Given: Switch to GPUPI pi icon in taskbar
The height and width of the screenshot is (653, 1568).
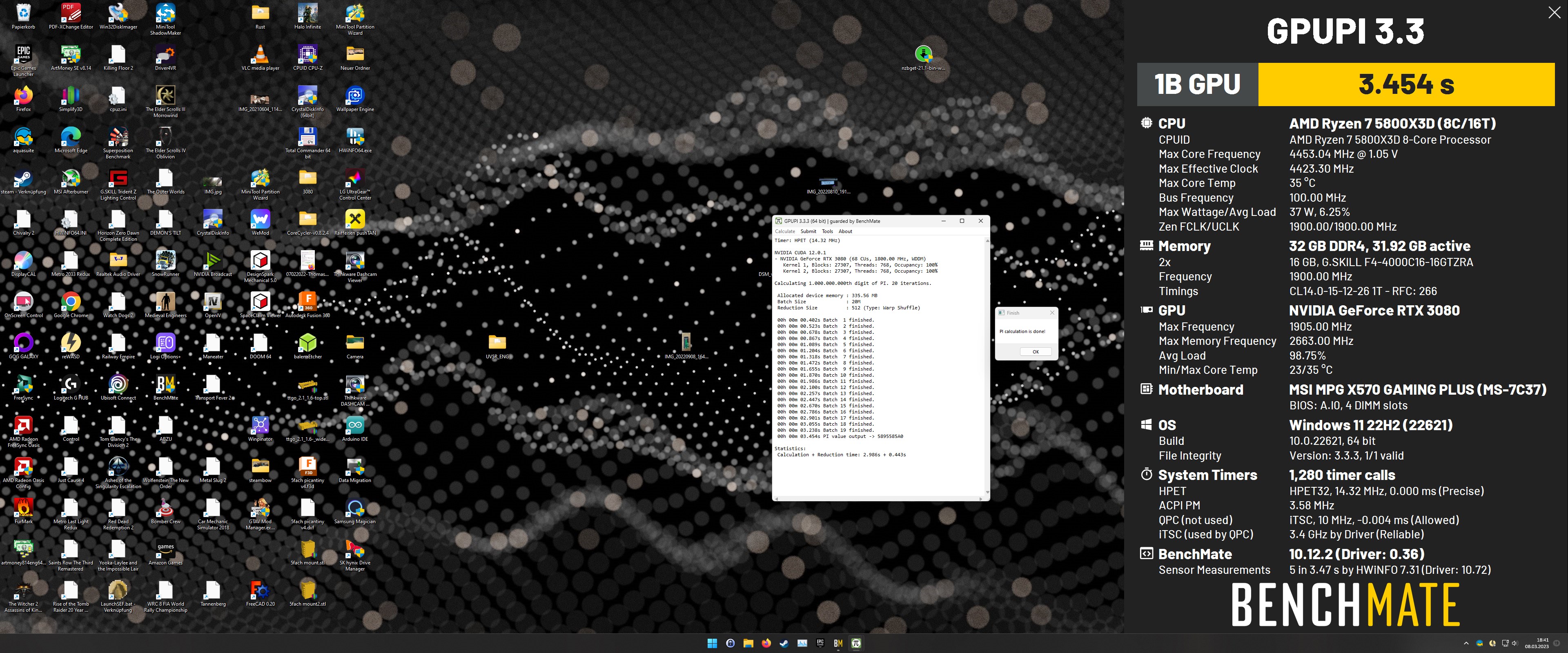Looking at the screenshot, I should [x=856, y=643].
